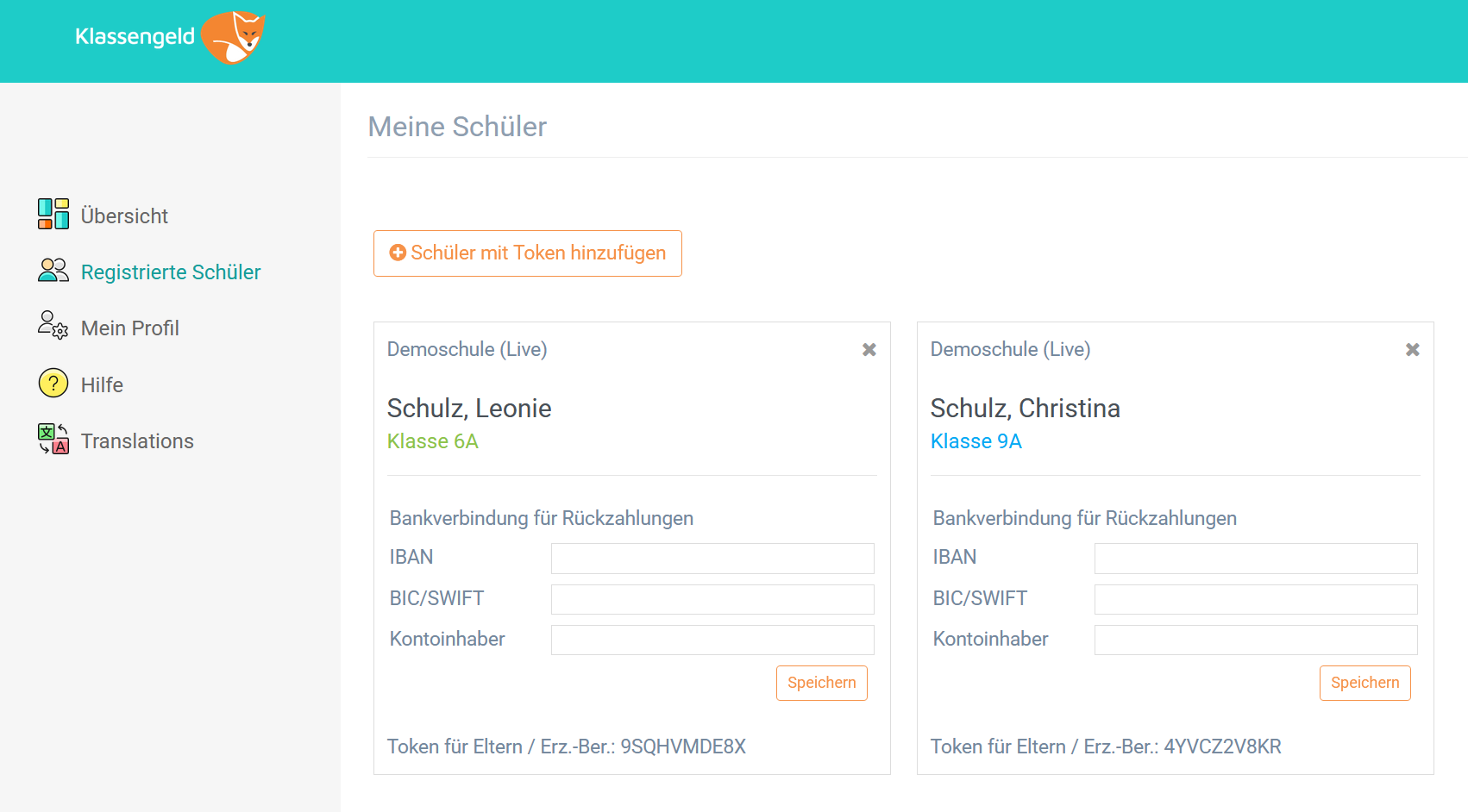Remove Christina Schulz card with X

click(1413, 350)
